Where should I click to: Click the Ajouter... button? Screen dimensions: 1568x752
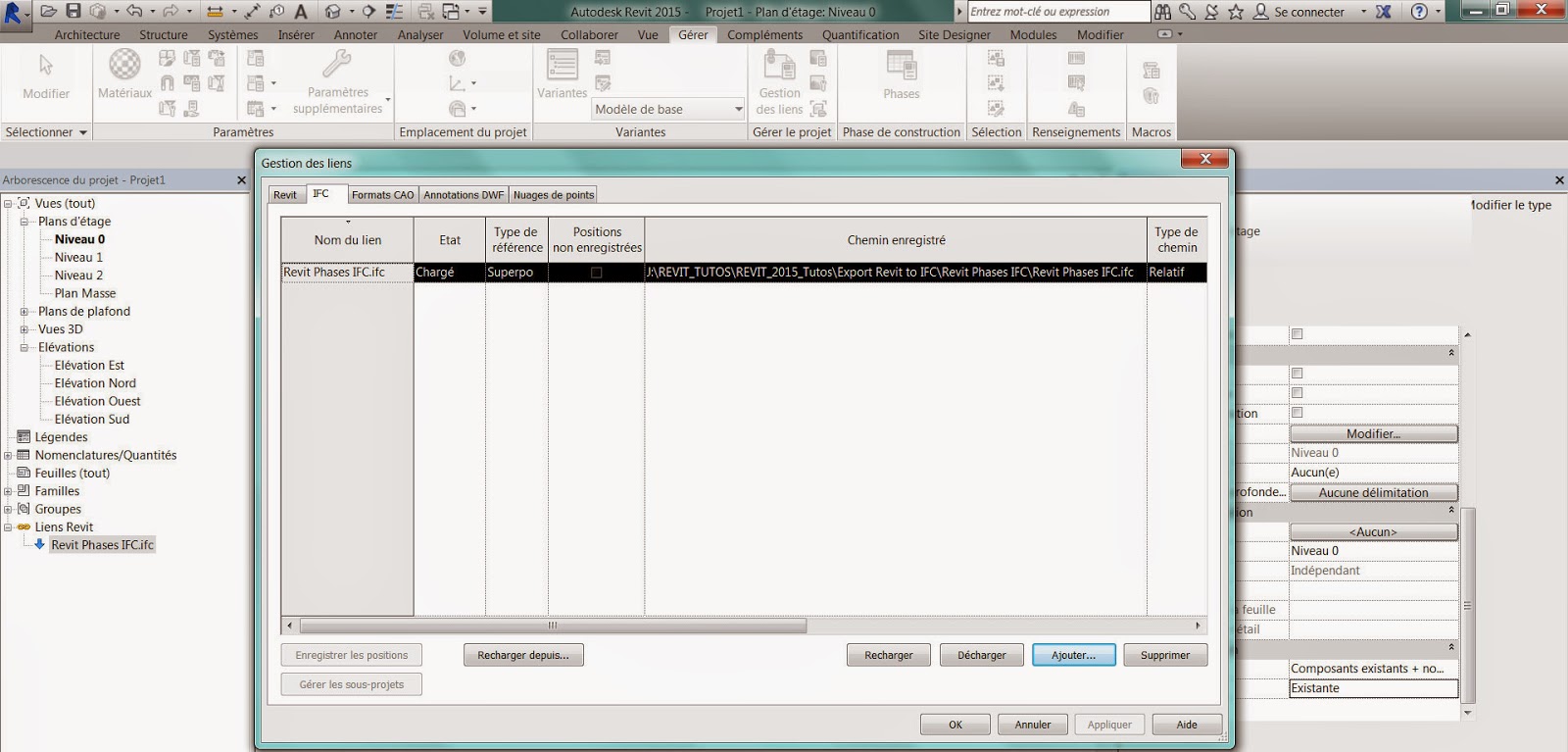click(1074, 655)
